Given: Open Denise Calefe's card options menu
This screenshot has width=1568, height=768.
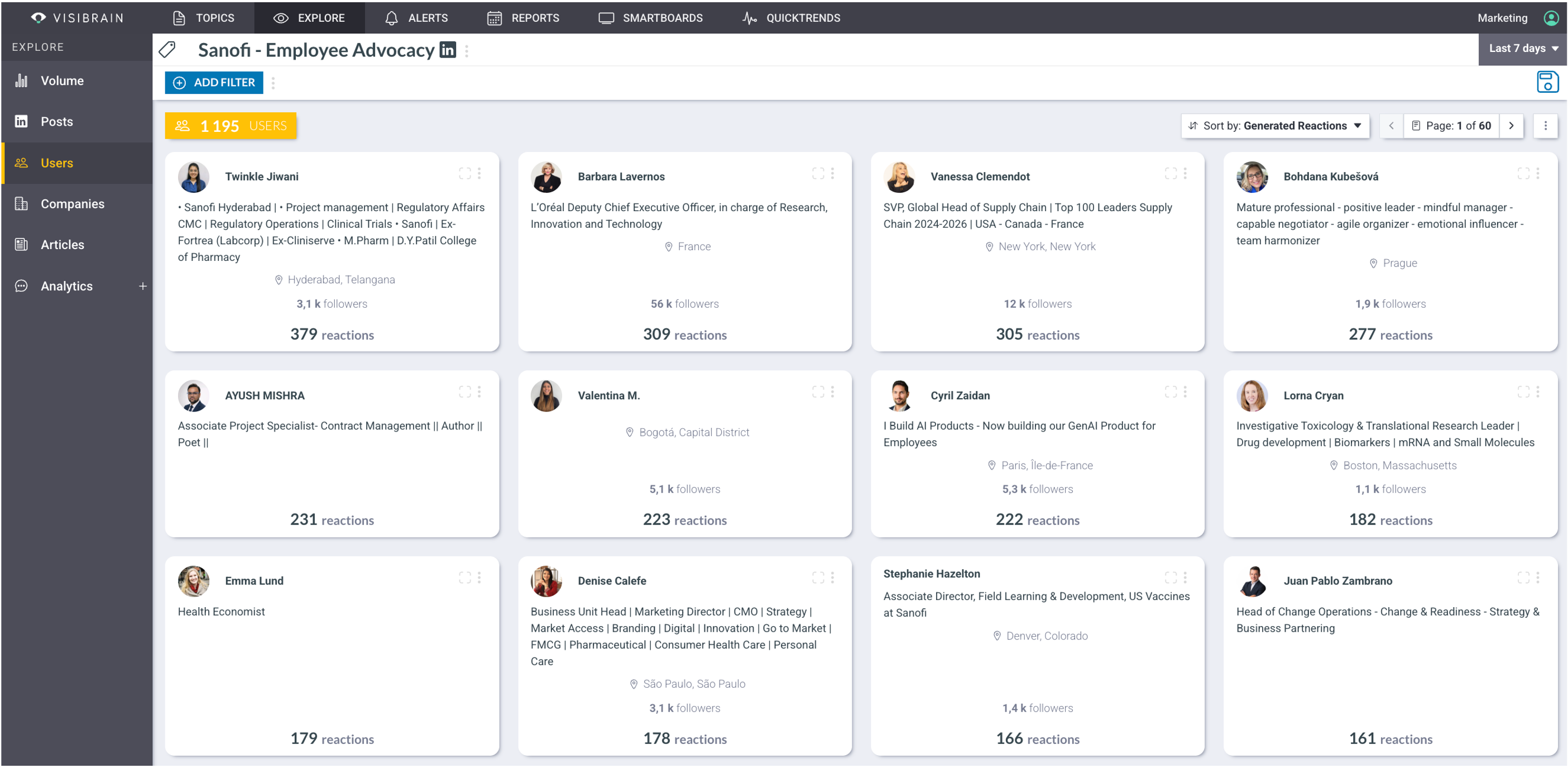Looking at the screenshot, I should click(833, 578).
